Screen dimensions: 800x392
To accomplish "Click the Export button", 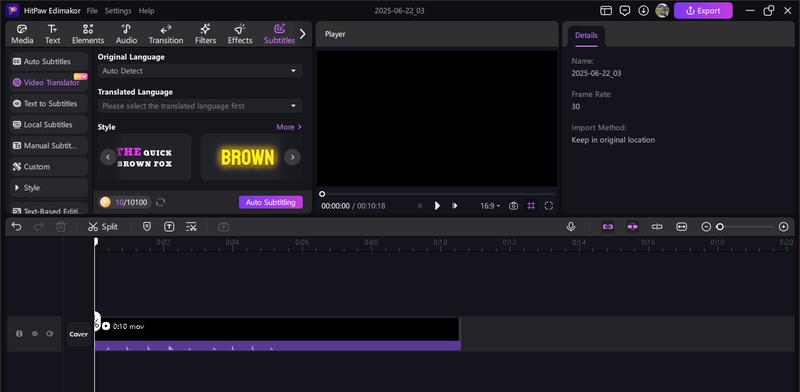I will (x=703, y=11).
